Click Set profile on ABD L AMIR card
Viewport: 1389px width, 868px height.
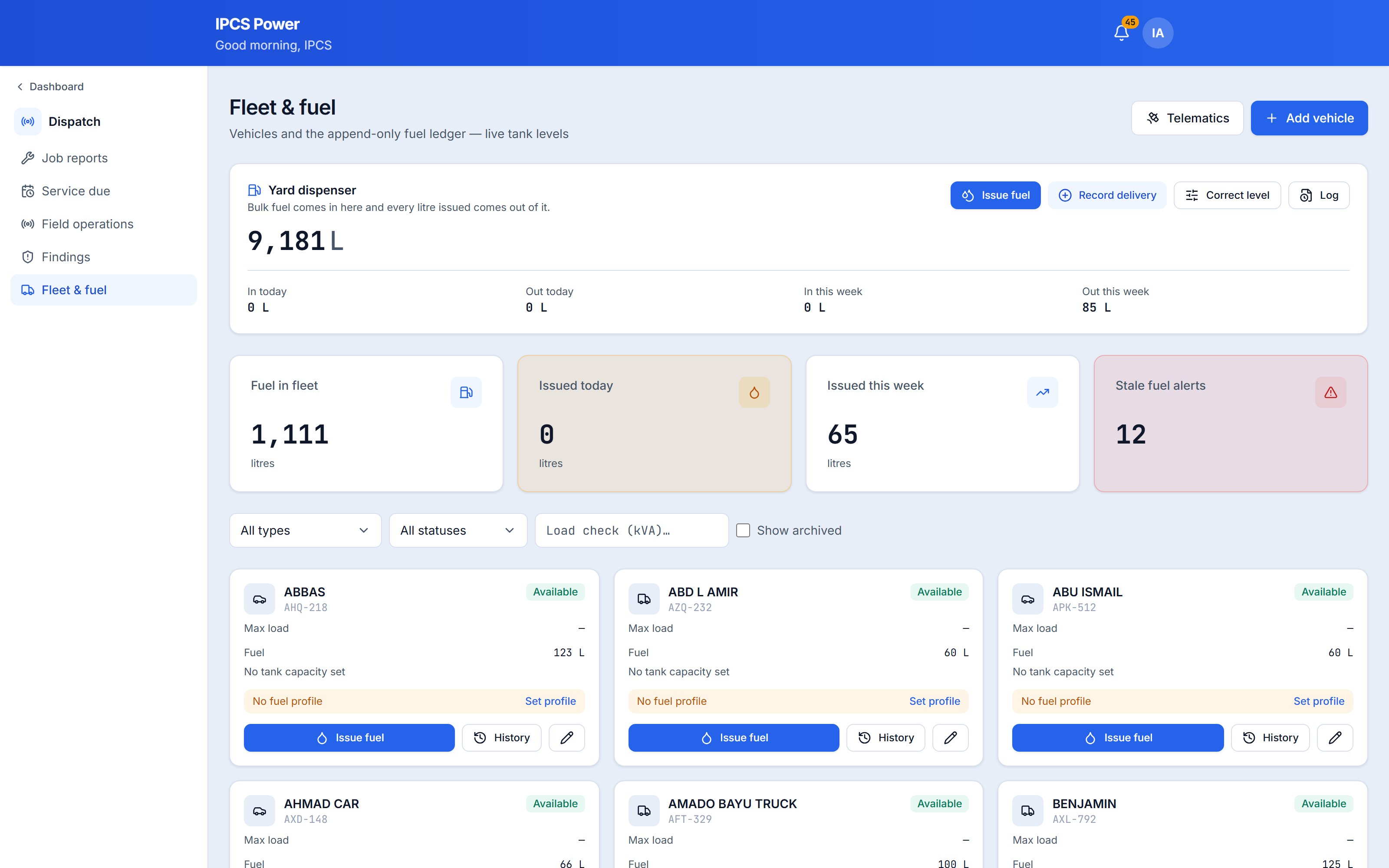tap(934, 701)
